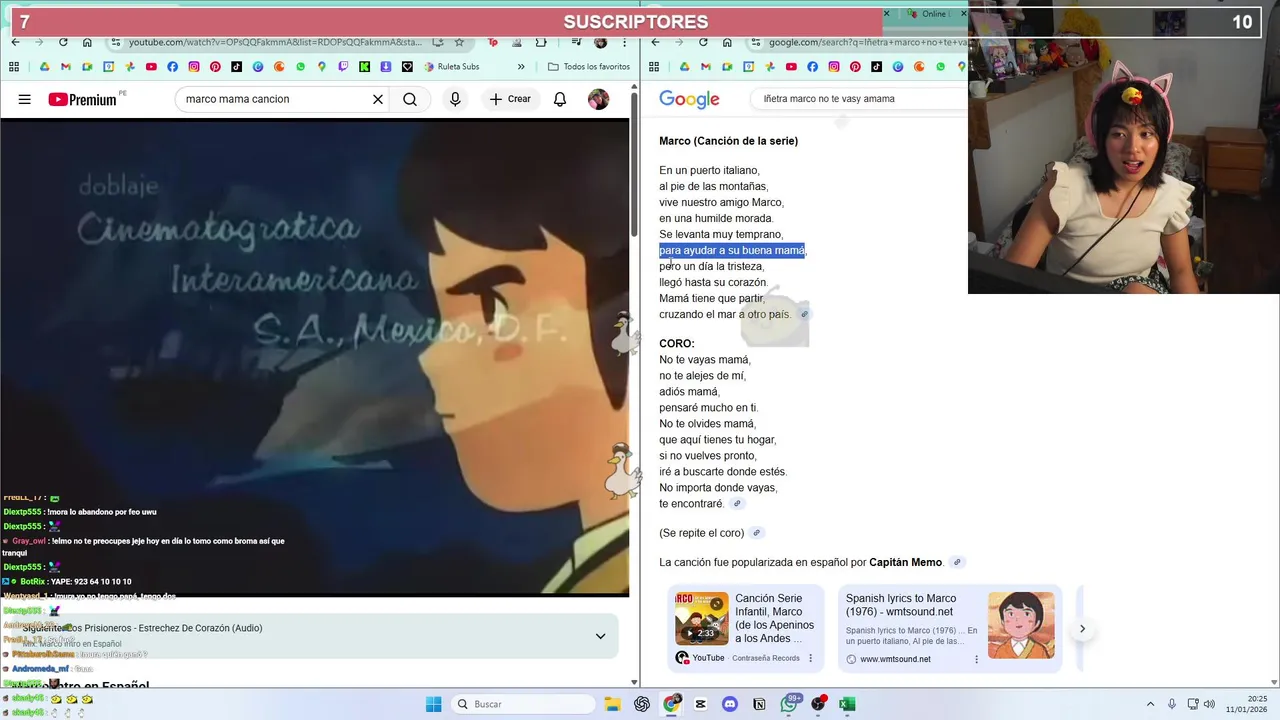The image size is (1280, 720).
Task: Open Gmail bookmark in the YouTube window
Action: 66,67
